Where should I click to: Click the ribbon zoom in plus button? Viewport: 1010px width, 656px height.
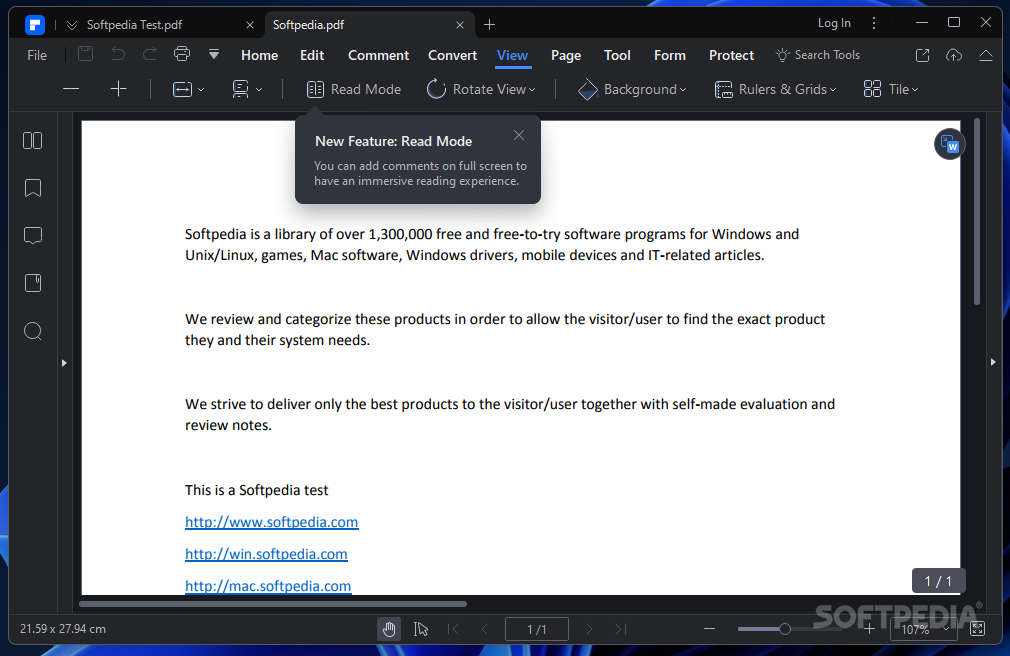click(119, 89)
